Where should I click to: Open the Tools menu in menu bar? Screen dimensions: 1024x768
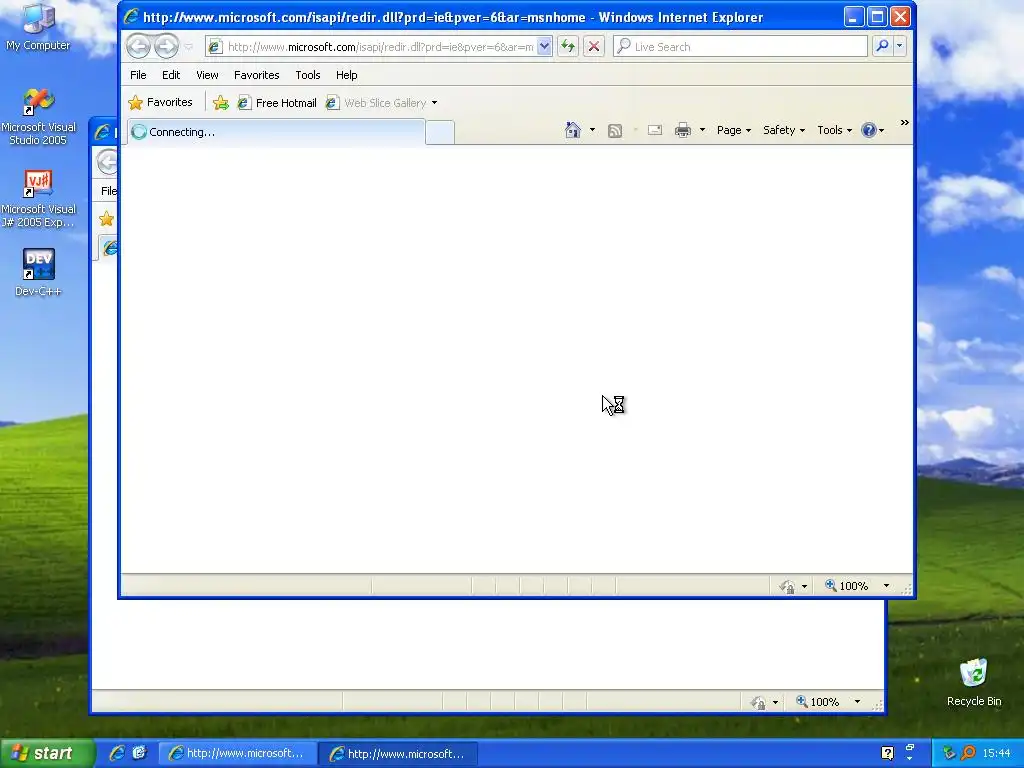pos(308,75)
